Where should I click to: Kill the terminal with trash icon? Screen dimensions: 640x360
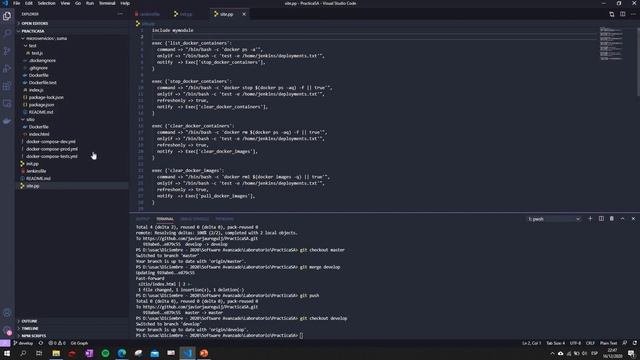tap(611, 219)
